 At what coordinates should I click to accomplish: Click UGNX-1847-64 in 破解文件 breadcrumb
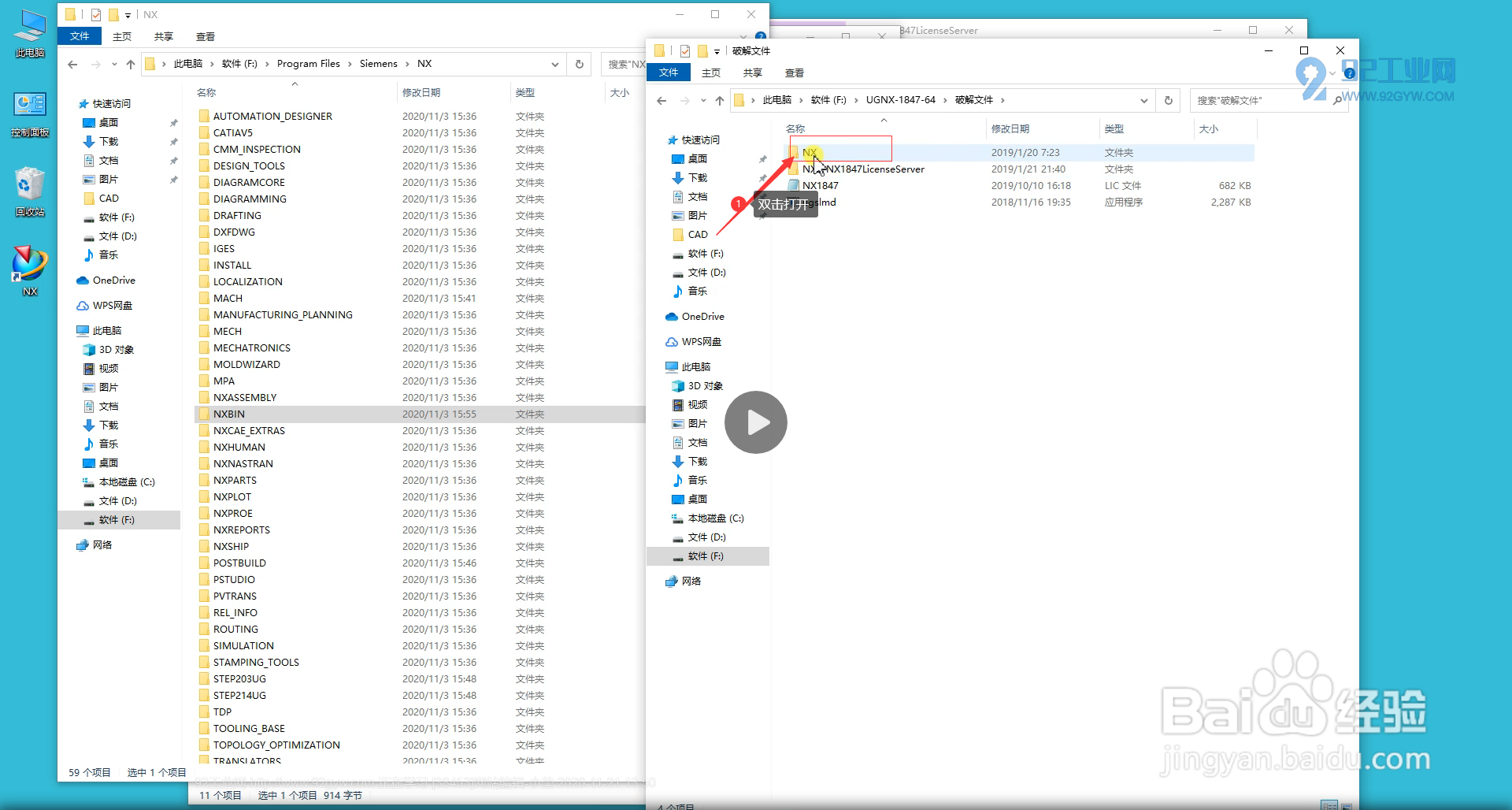coord(901,100)
